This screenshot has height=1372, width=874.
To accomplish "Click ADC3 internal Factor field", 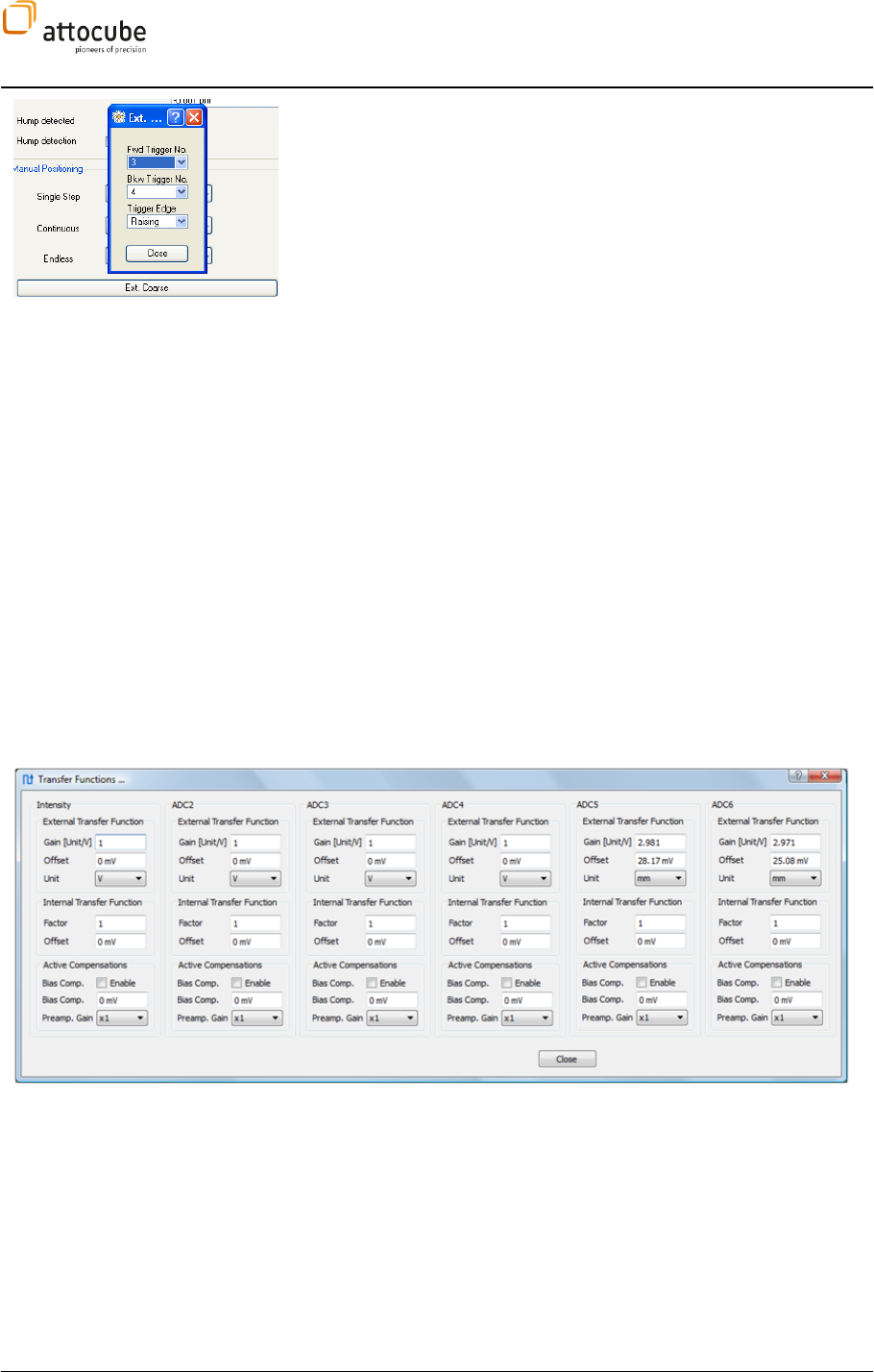I will (x=390, y=922).
